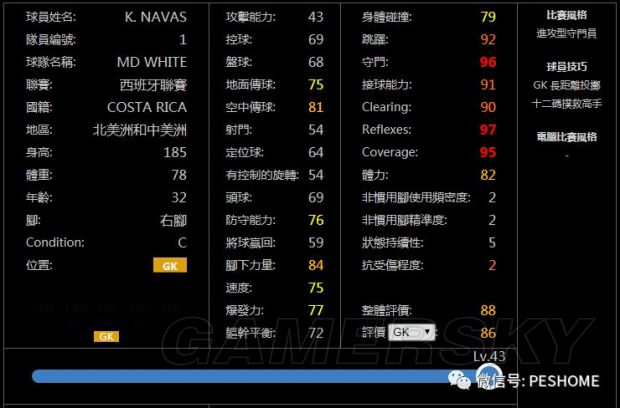The image size is (620, 408).
Task: Click the GK position rating value 86
Action: pos(488,333)
